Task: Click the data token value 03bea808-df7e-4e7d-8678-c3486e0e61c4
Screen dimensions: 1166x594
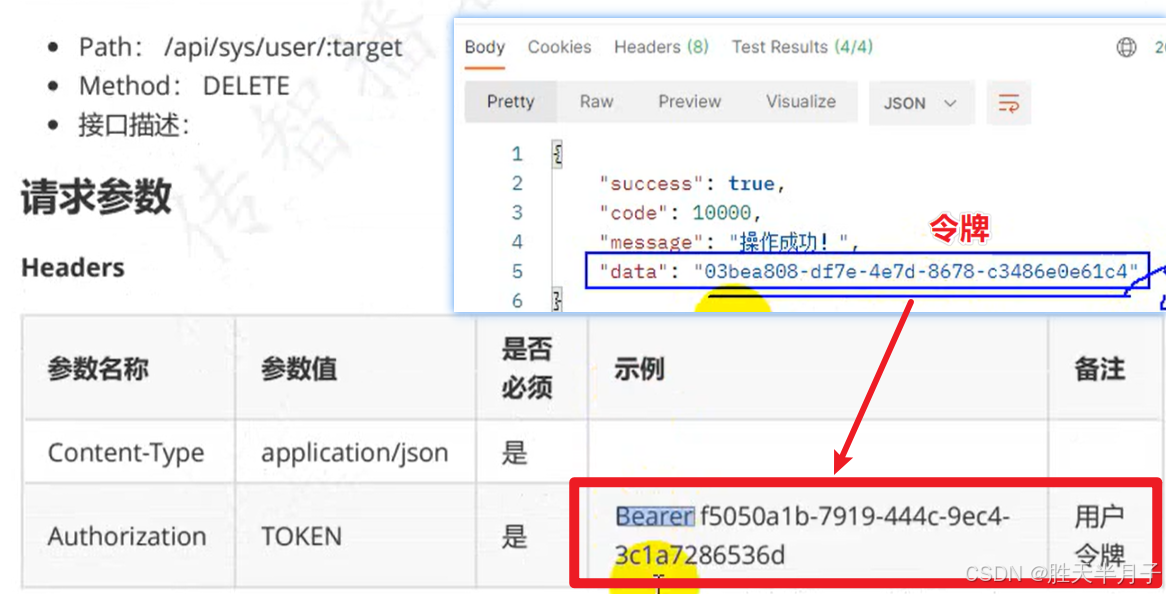Action: click(x=916, y=271)
